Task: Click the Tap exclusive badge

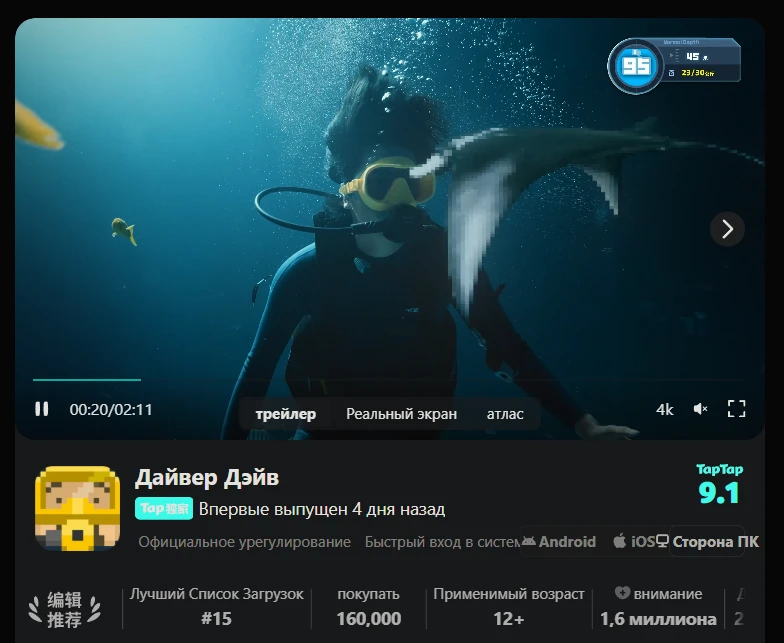Action: point(163,509)
